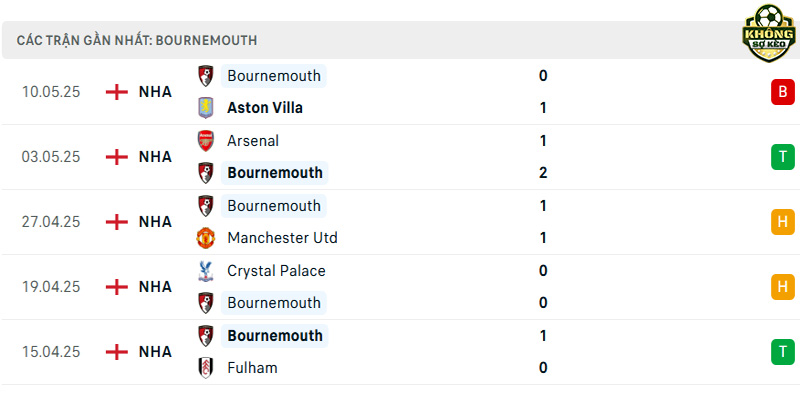Click the orange H badge for Crystal Palace match
Screen dimensions: 800x400
point(783,287)
